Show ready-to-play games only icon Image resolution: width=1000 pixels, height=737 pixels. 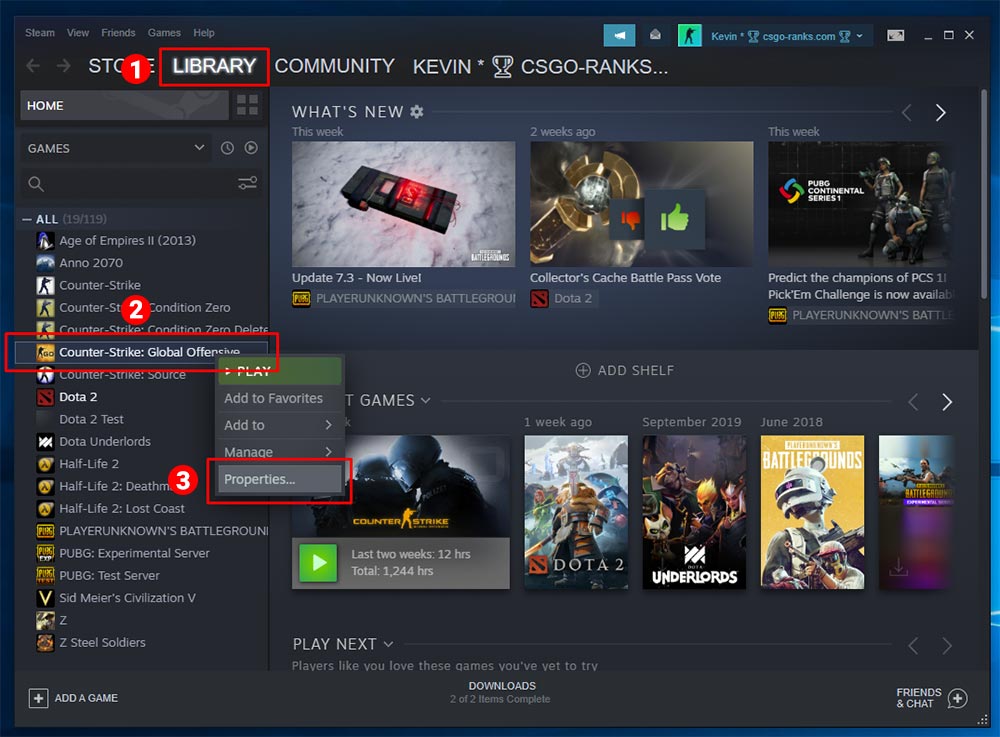(251, 148)
